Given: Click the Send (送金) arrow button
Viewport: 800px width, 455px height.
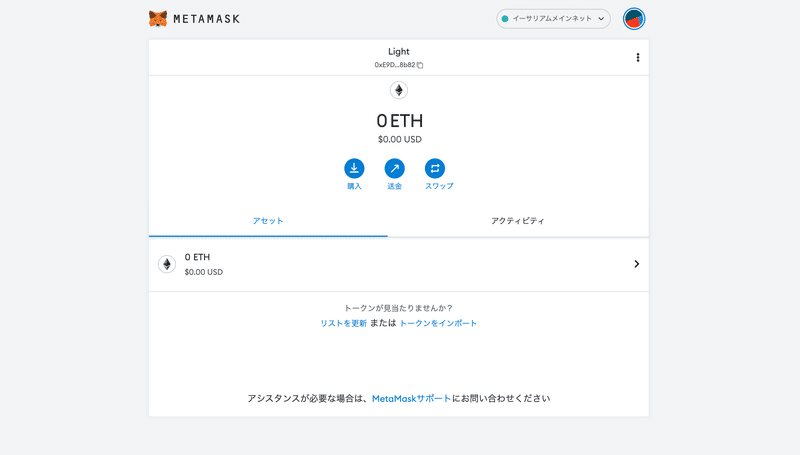Looking at the screenshot, I should 394,168.
